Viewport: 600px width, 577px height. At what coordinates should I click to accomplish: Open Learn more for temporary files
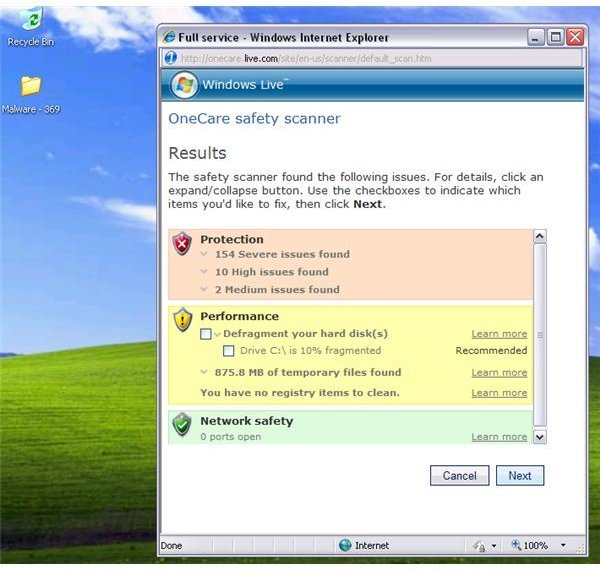point(499,373)
